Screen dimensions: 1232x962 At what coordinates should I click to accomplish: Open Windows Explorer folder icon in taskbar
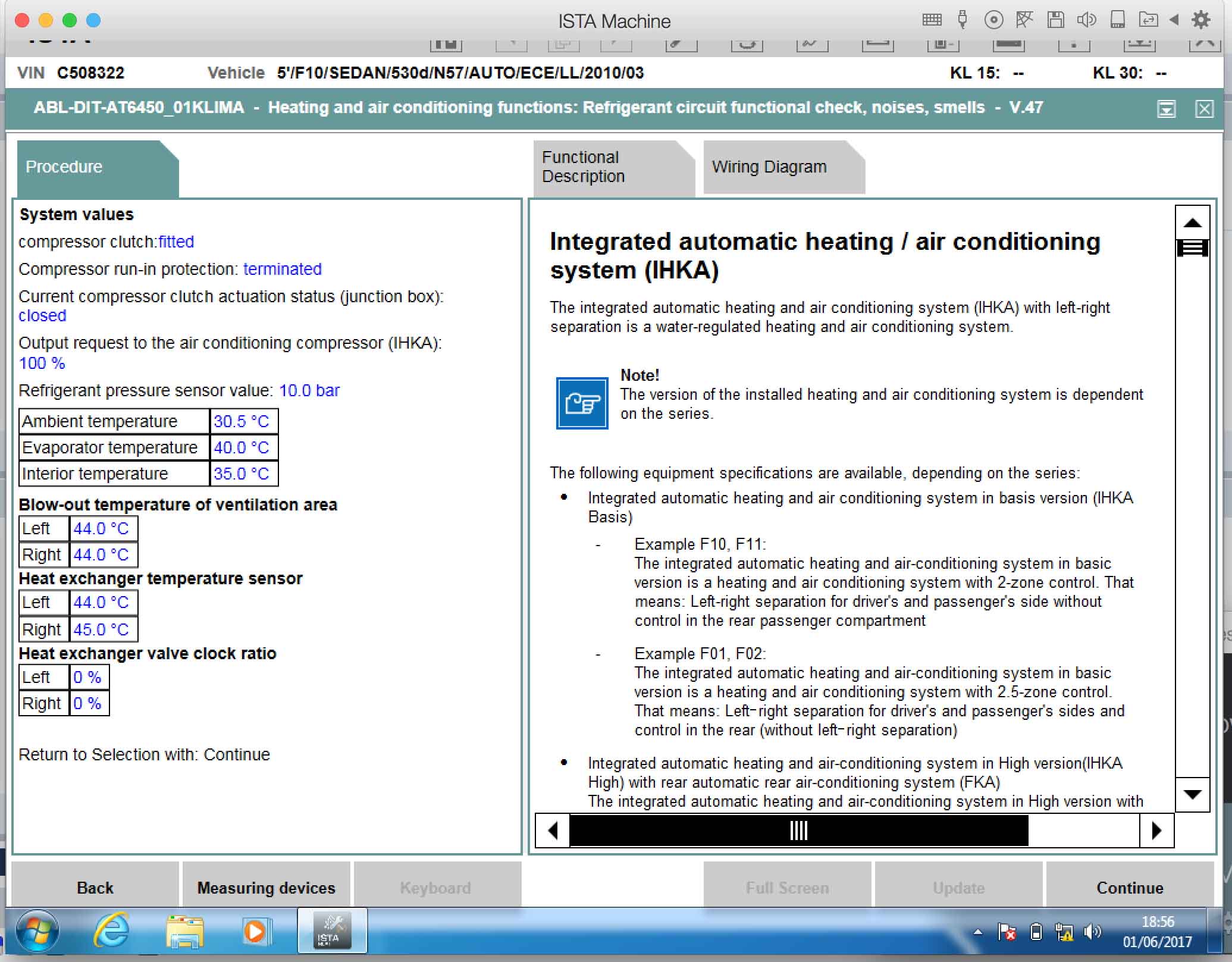point(185,932)
